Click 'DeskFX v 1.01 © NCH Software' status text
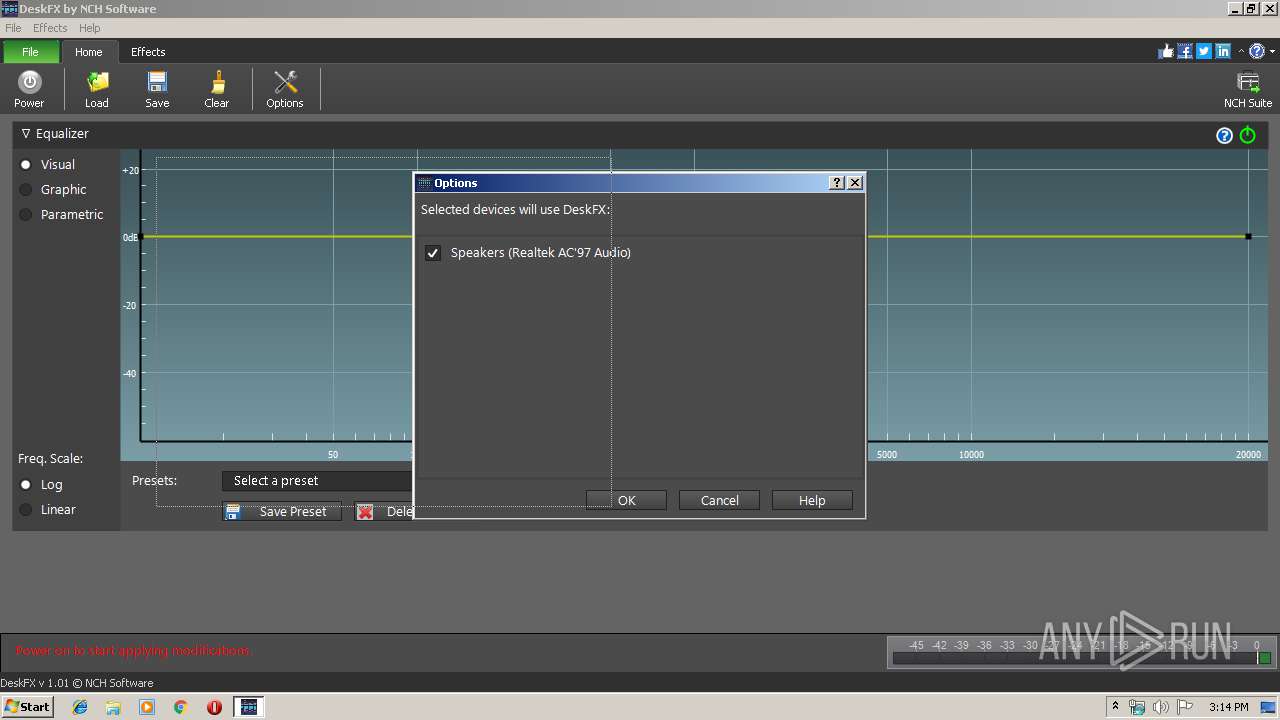Viewport: 1280px width, 720px height. click(x=77, y=683)
